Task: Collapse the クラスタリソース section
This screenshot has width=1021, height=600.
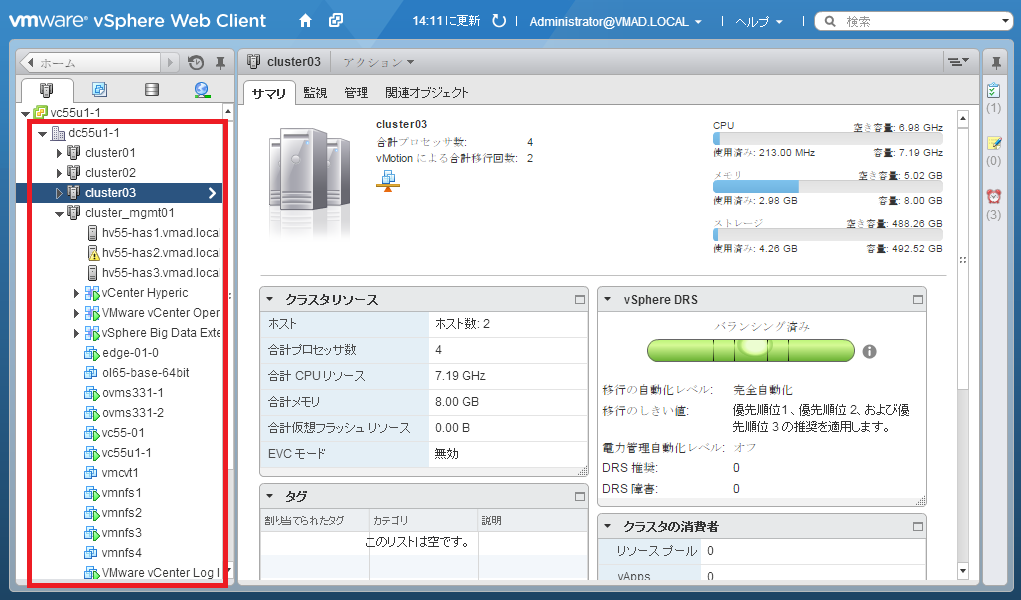Action: [x=270, y=300]
